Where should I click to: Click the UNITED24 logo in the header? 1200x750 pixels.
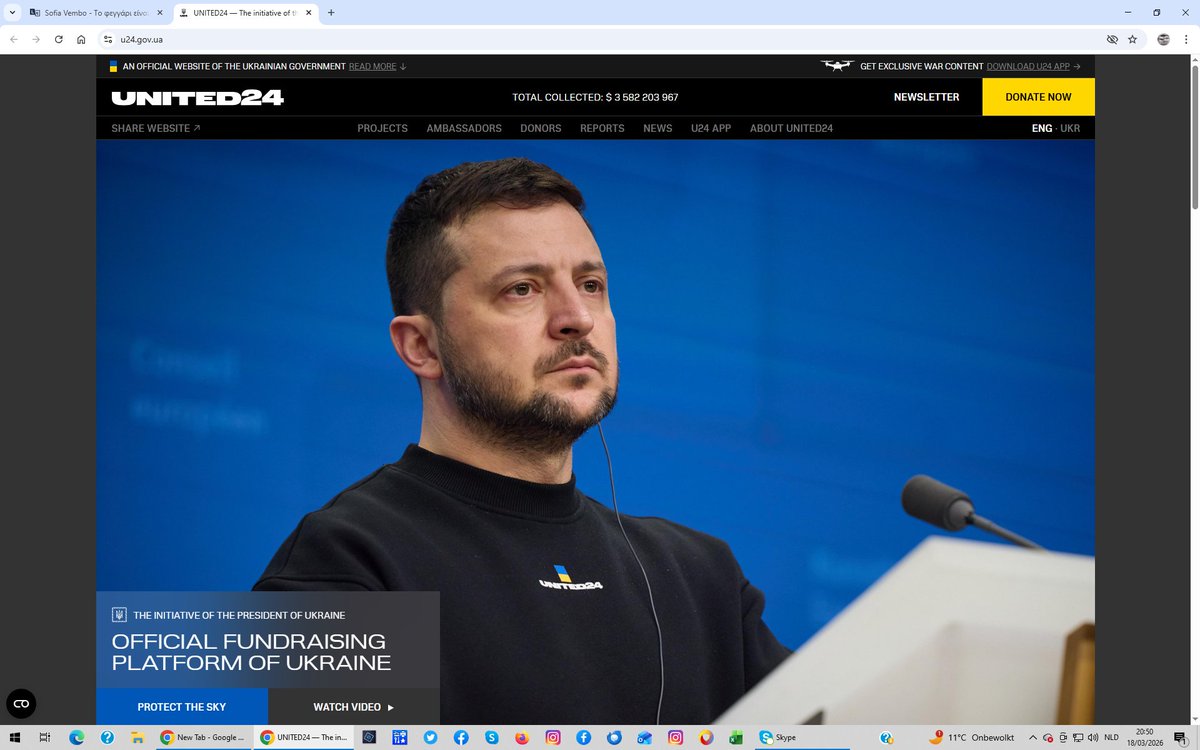[x=197, y=97]
